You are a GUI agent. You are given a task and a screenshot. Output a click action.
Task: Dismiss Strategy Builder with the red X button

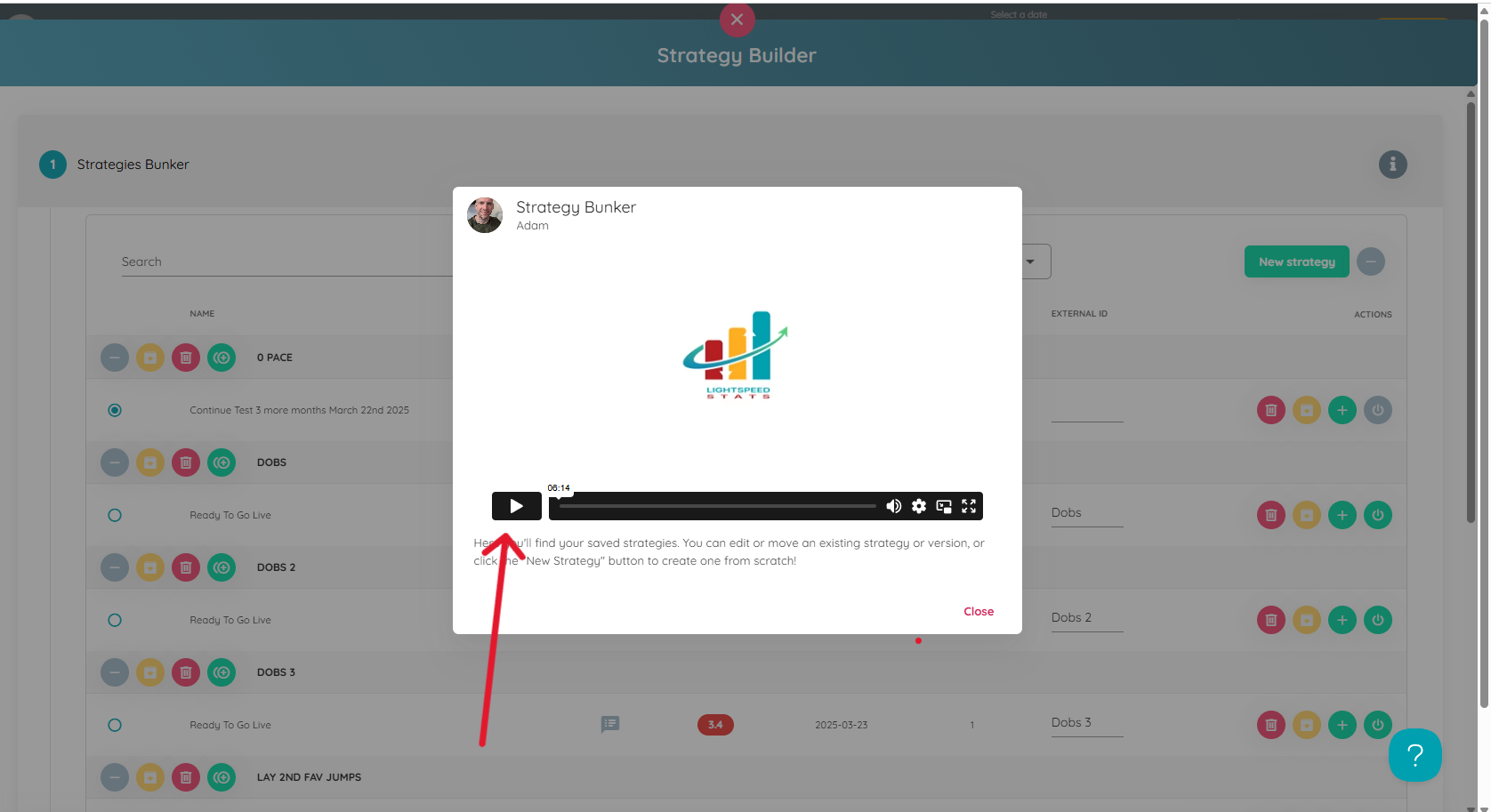(737, 19)
